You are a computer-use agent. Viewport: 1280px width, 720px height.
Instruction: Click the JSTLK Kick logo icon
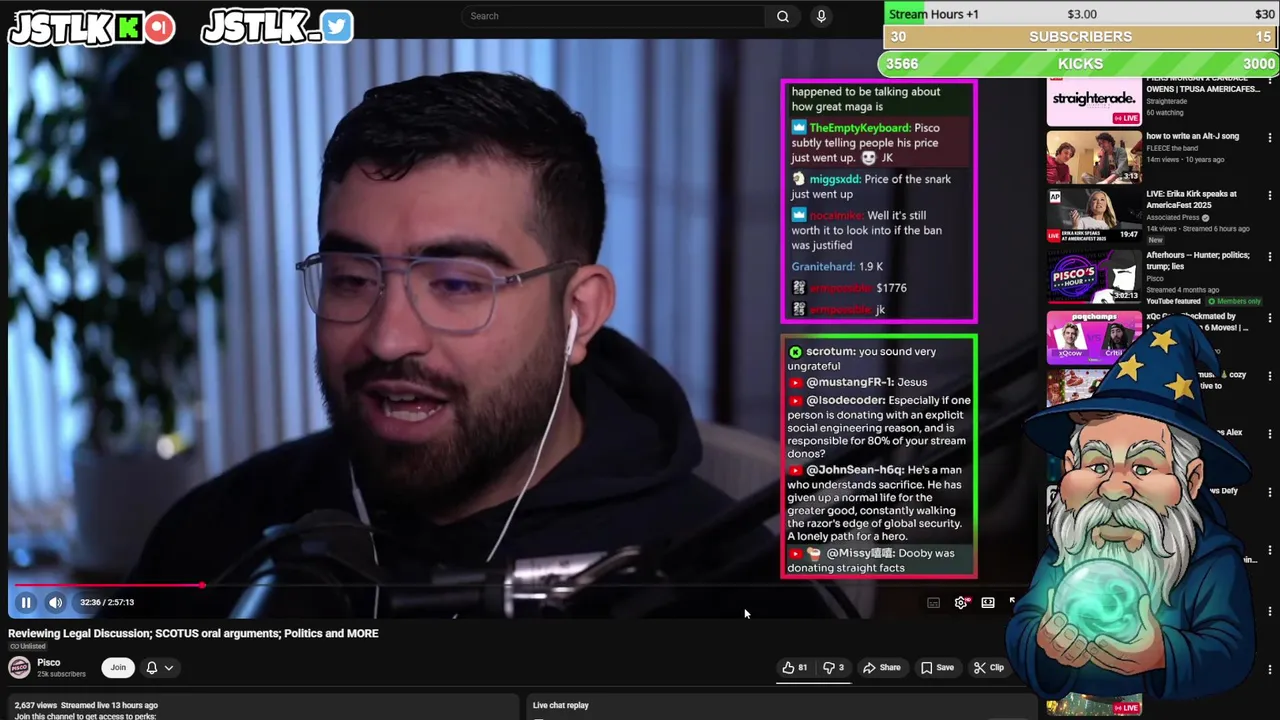pos(128,28)
